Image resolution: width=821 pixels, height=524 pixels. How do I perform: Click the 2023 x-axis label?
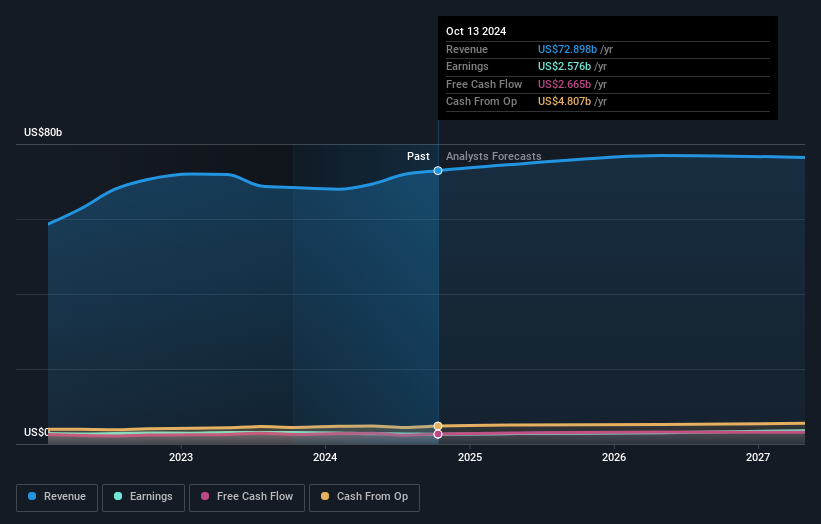tap(181, 458)
